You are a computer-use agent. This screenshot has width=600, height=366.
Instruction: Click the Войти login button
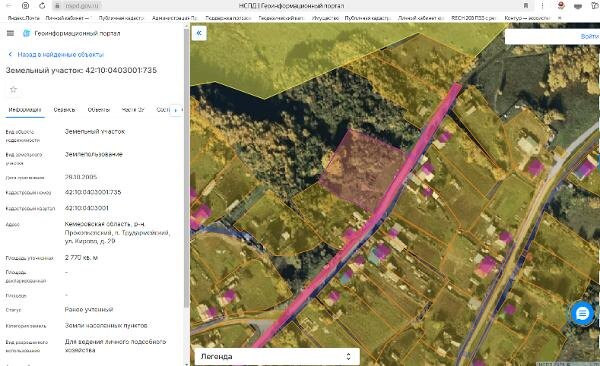point(589,36)
